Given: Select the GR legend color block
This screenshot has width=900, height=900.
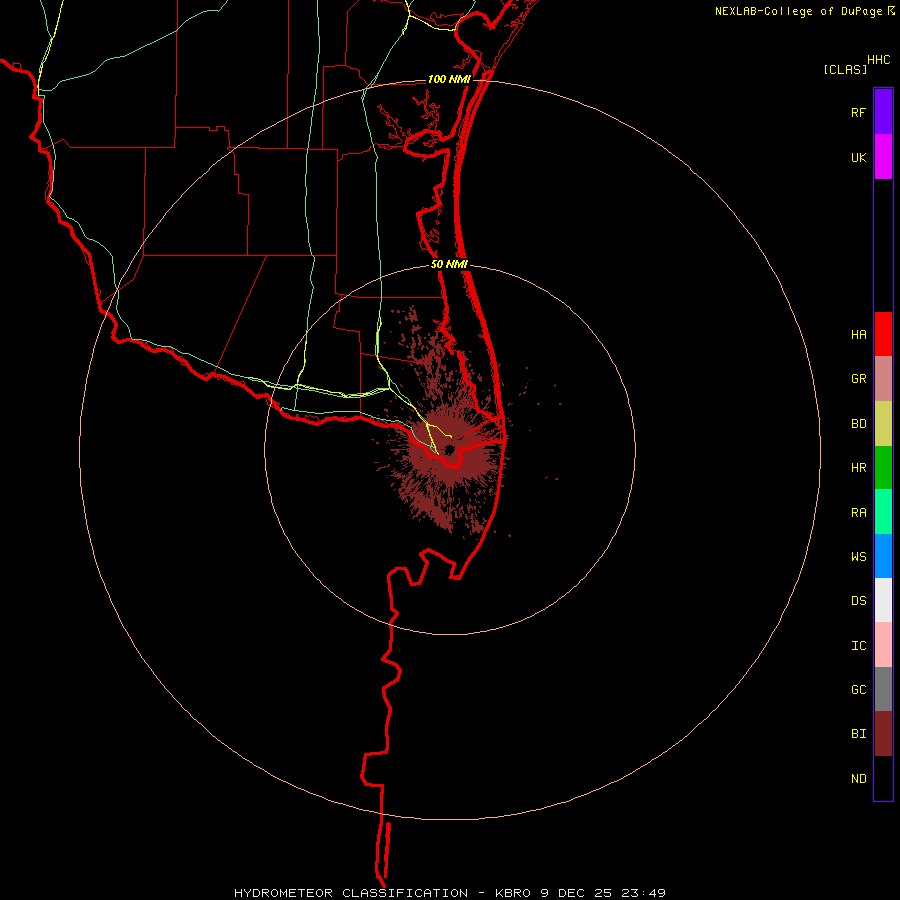Looking at the screenshot, I should tap(883, 379).
